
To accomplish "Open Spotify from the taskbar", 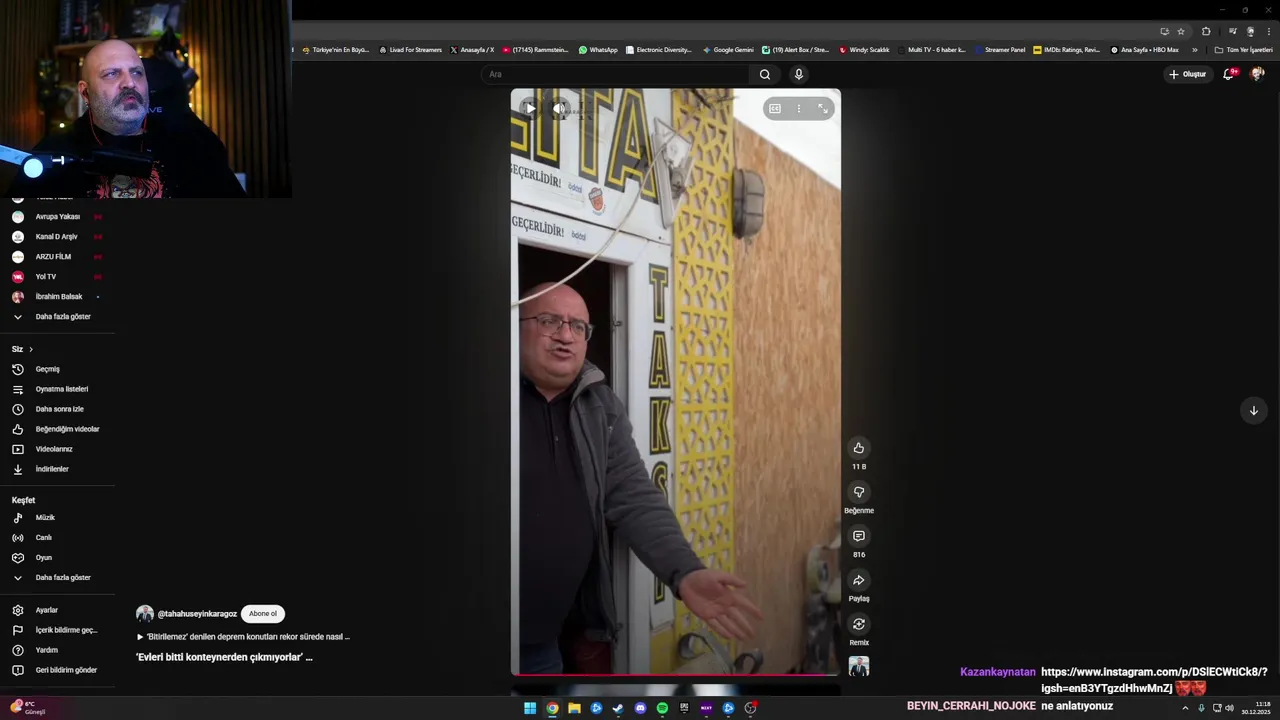I will click(x=662, y=708).
